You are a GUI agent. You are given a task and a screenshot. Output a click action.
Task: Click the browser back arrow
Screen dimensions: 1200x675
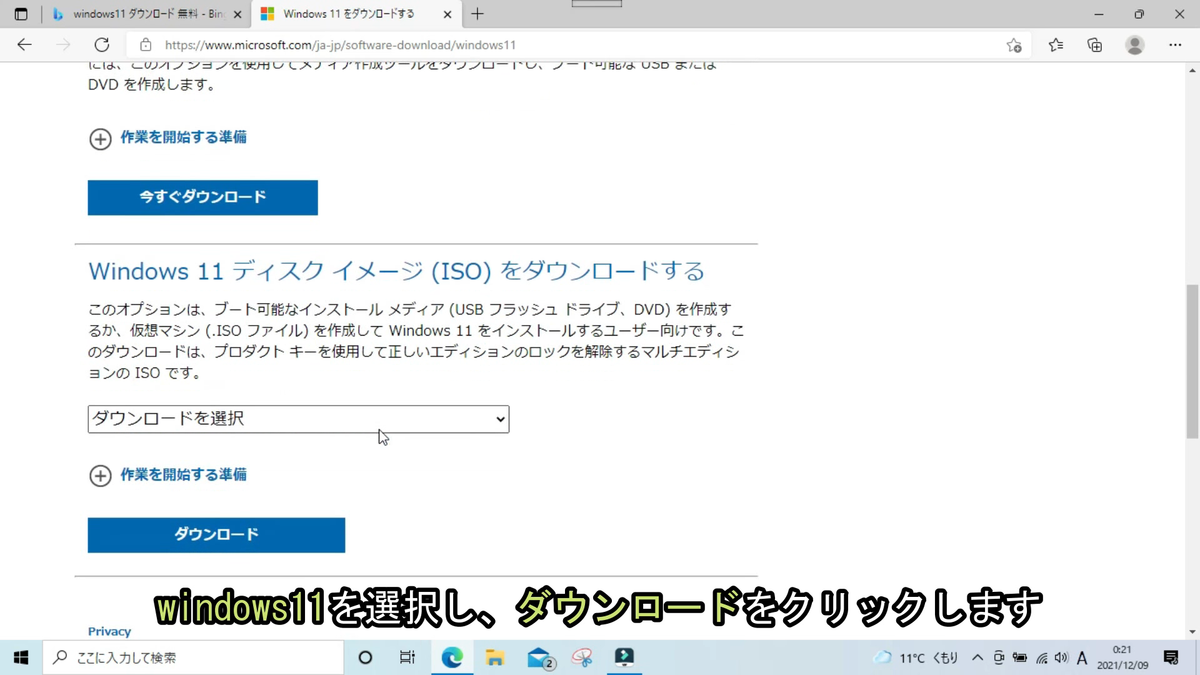pos(24,45)
